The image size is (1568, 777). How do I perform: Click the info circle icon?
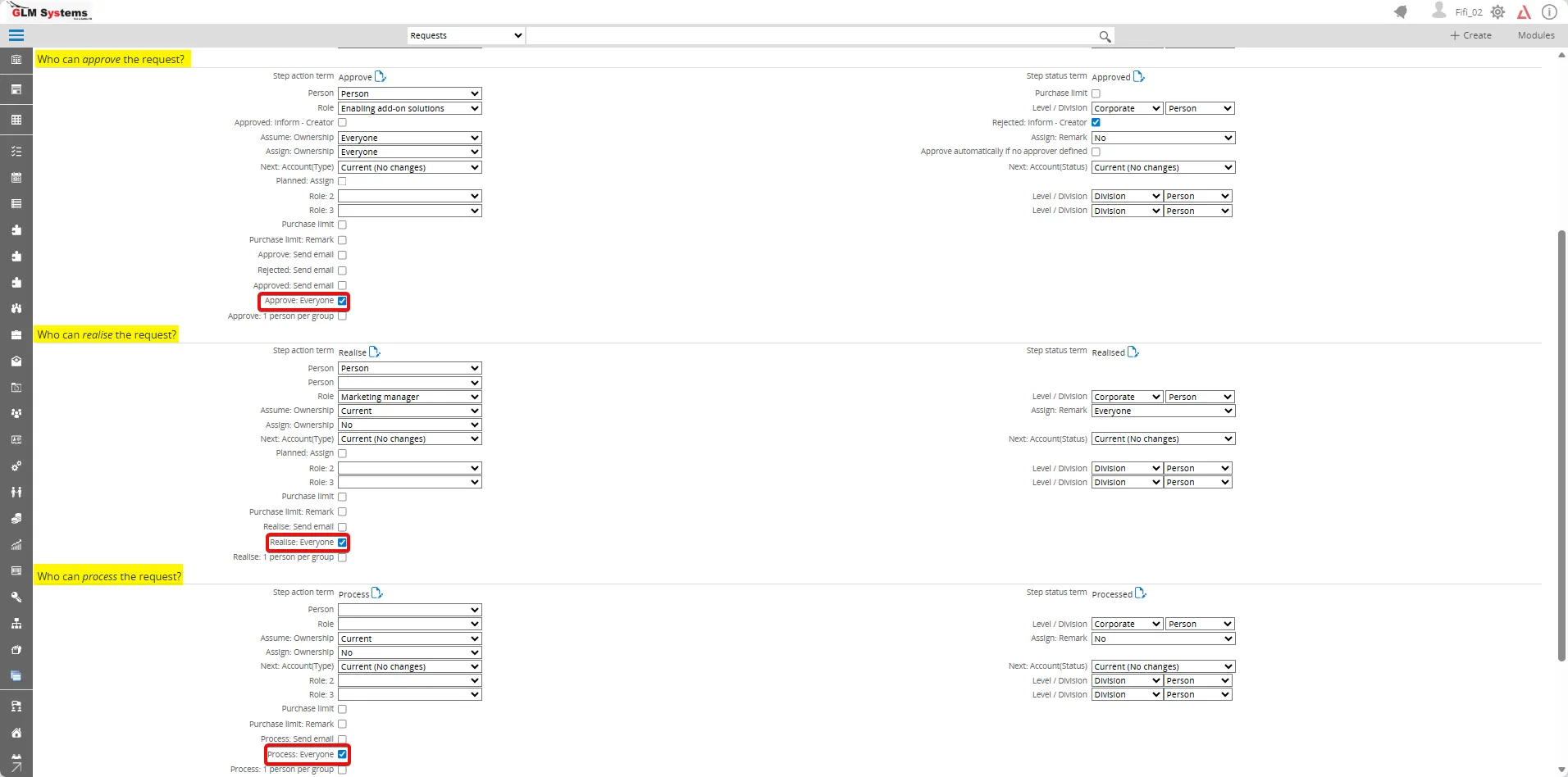click(x=1549, y=12)
